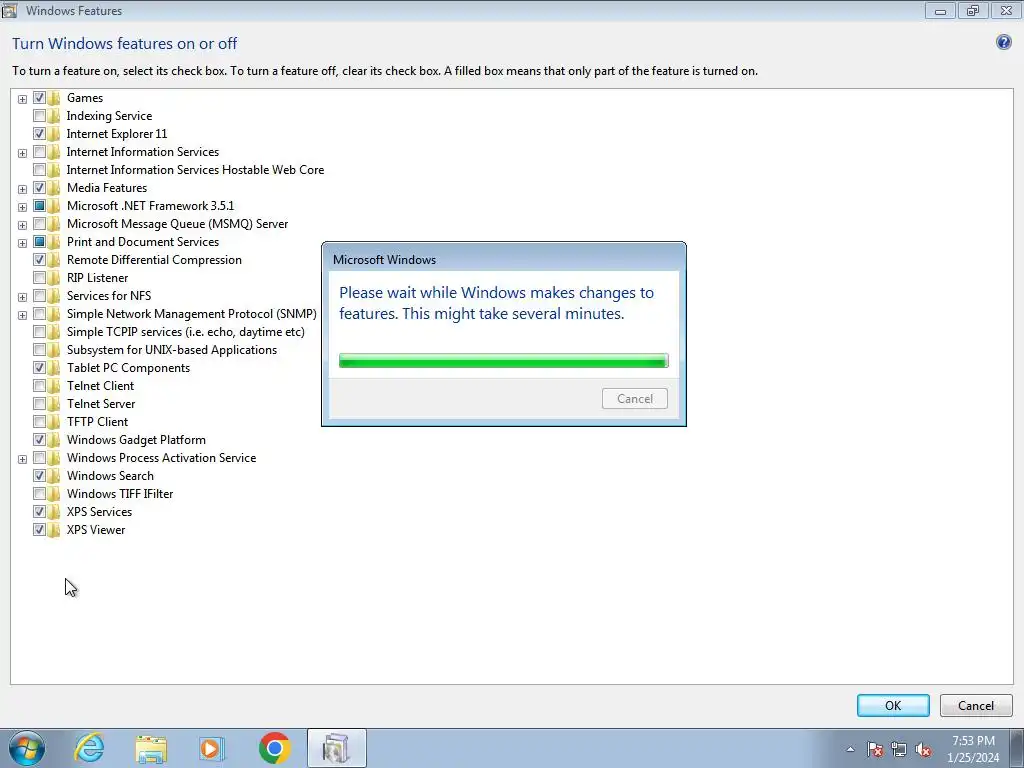The image size is (1024, 768).
Task: Click the XPS Viewer folder icon
Action: (54, 530)
